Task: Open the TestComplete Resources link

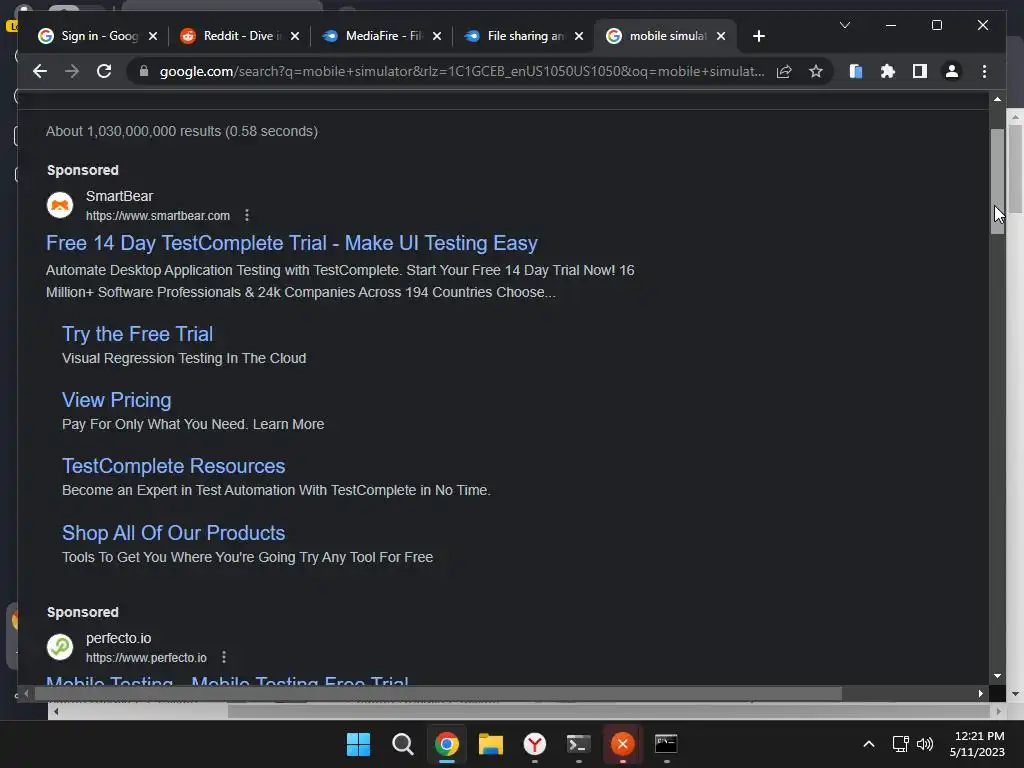Action: pos(173,466)
